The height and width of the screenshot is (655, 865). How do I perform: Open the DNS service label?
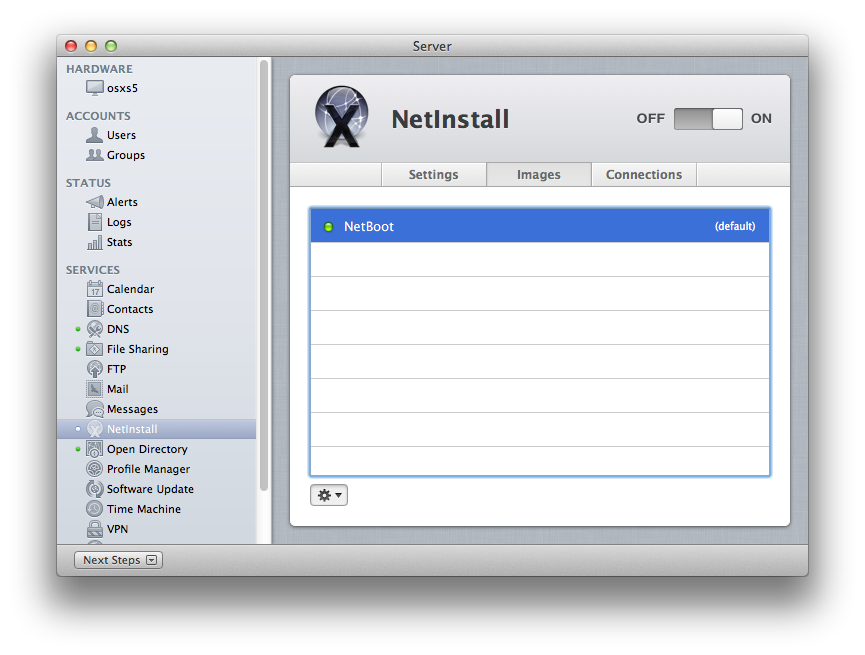coord(118,329)
